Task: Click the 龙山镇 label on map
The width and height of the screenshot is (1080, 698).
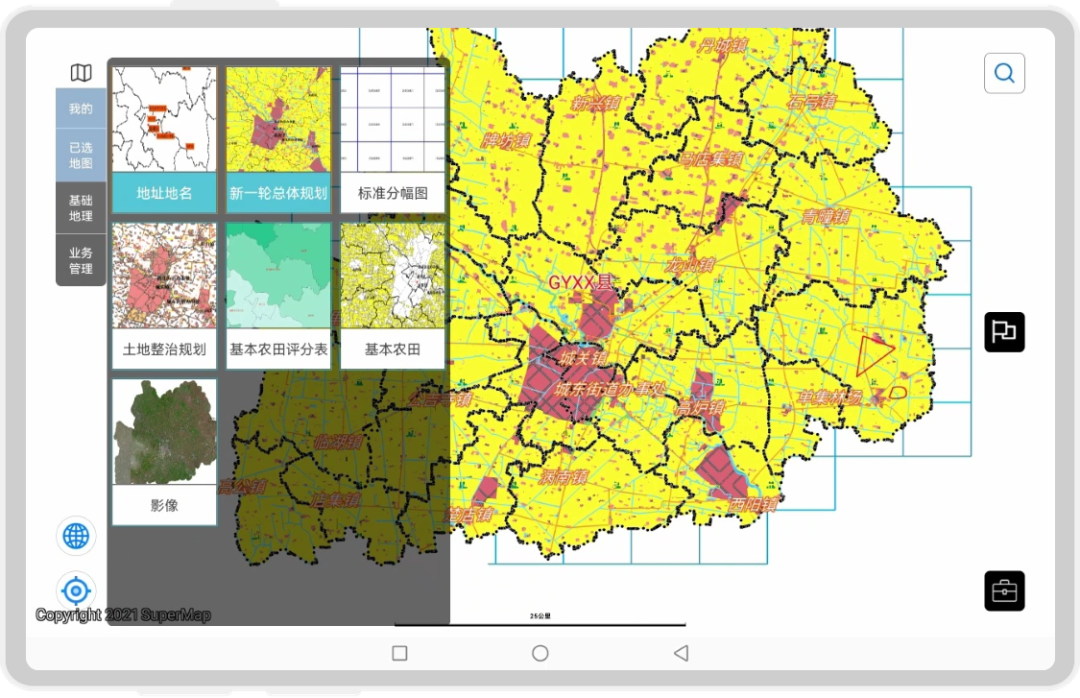Action: coord(689,265)
